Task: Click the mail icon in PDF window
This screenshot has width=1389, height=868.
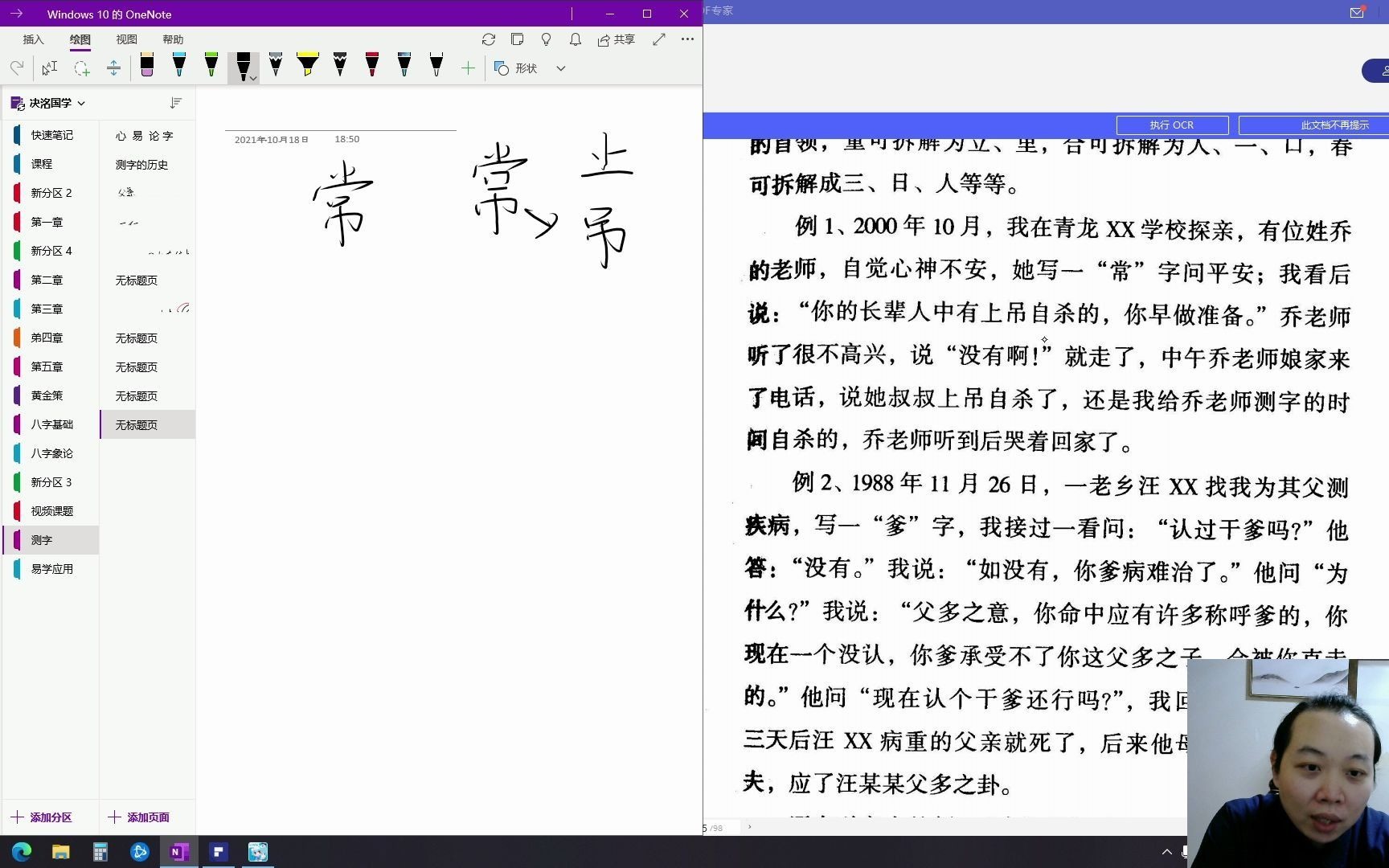Action: click(1357, 12)
